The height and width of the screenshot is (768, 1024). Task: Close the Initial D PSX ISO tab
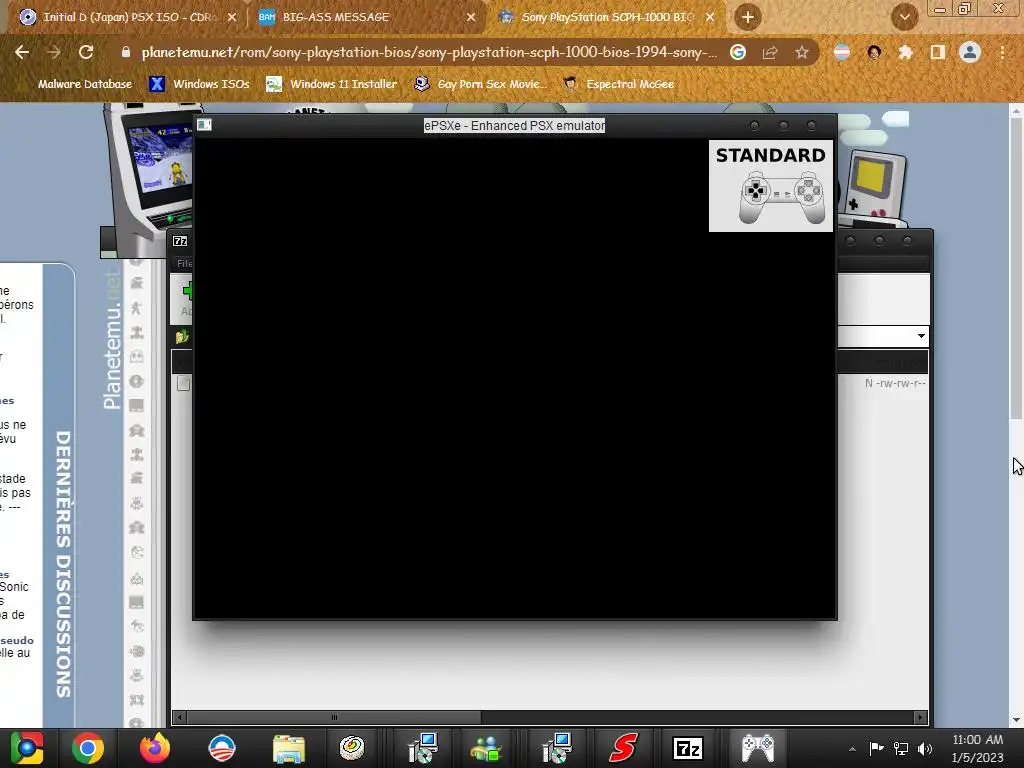point(231,17)
